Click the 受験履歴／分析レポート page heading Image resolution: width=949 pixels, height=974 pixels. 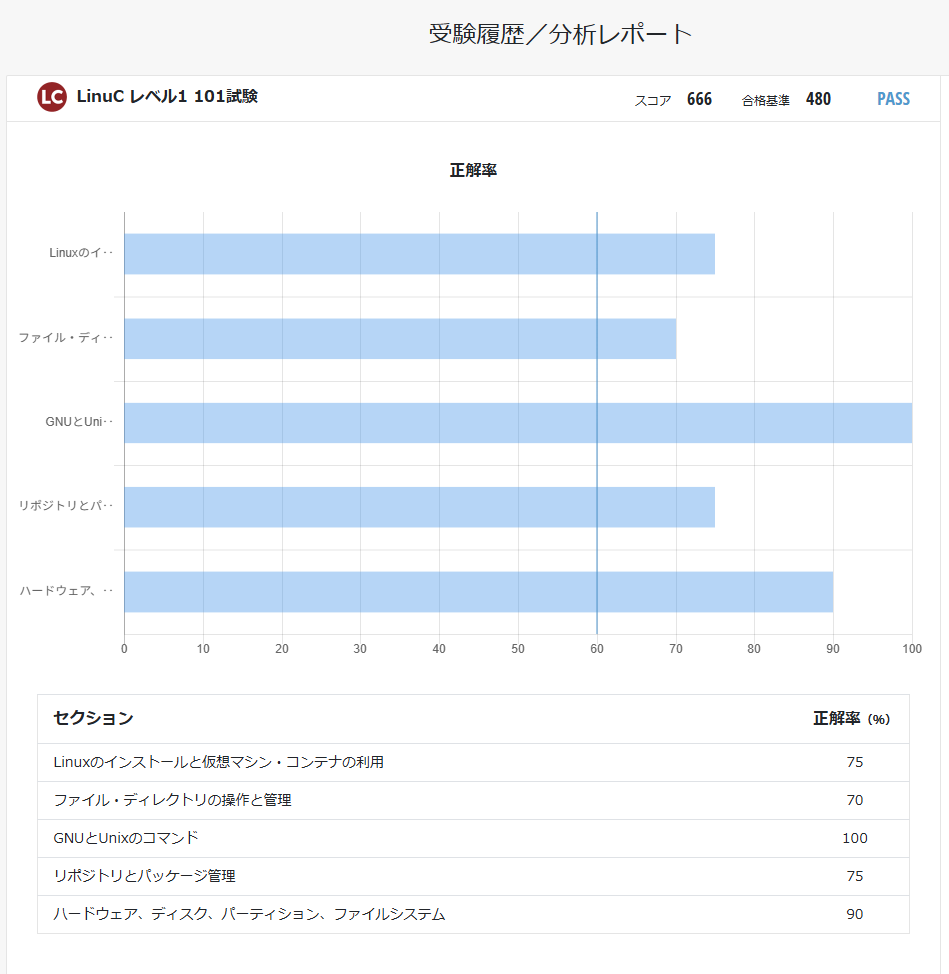pyautogui.click(x=560, y=34)
